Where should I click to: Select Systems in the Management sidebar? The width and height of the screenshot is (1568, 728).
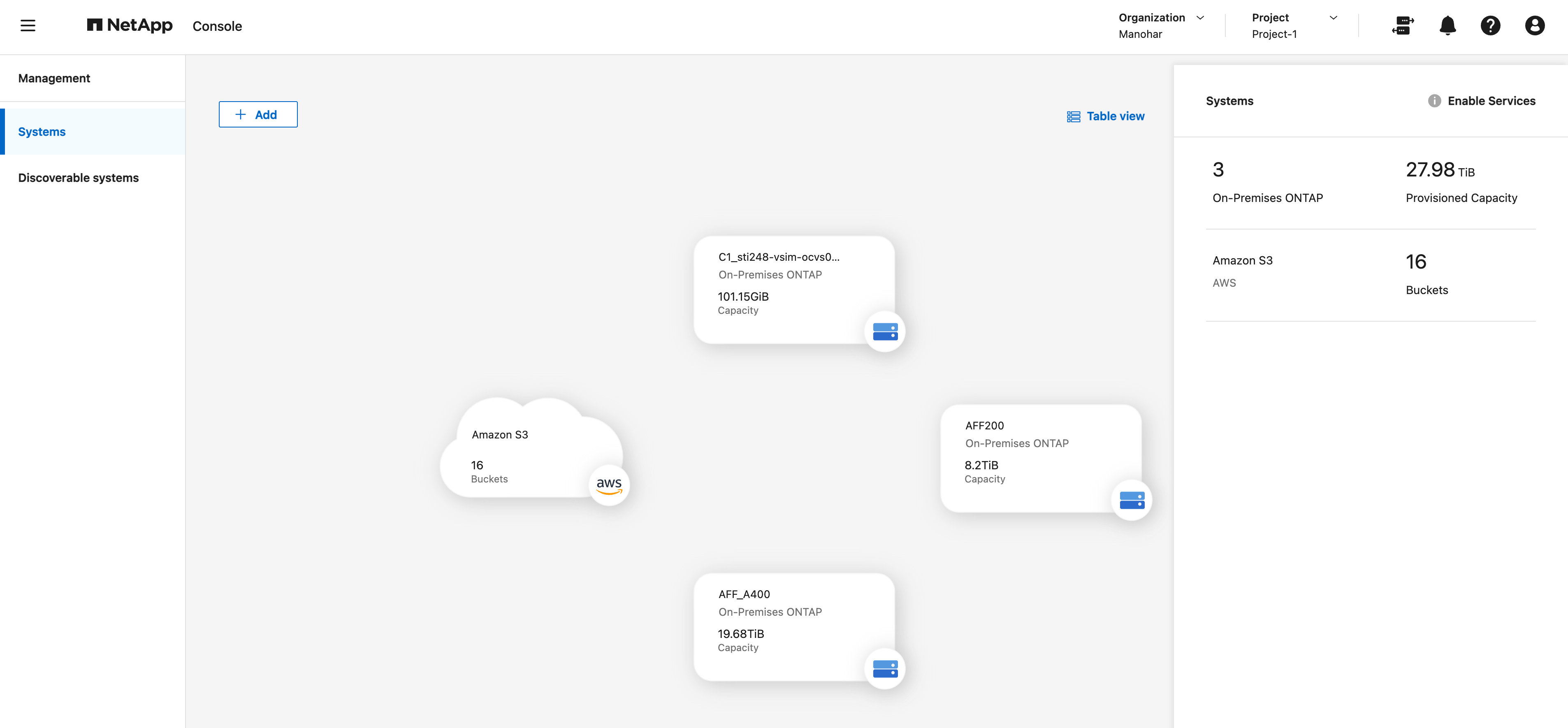coord(93,132)
